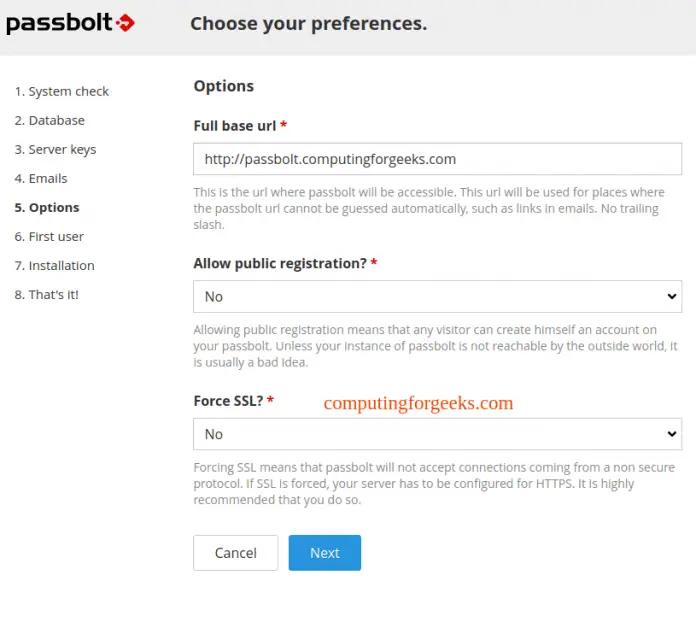Screen dimensions: 696x640
Task: Click the Force SSL? label
Action: pyautogui.click(x=229, y=401)
